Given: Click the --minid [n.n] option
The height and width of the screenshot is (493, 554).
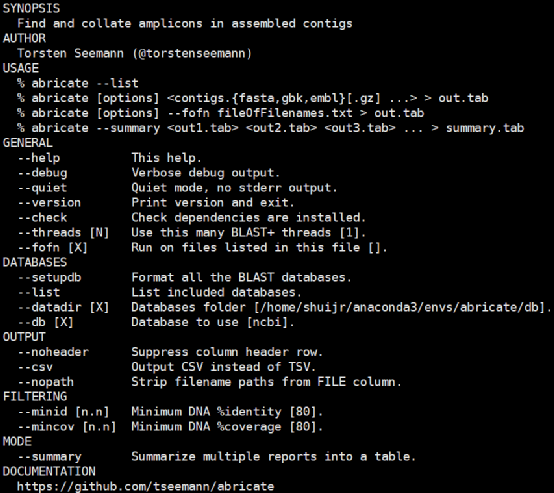Looking at the screenshot, I should 64,412.
